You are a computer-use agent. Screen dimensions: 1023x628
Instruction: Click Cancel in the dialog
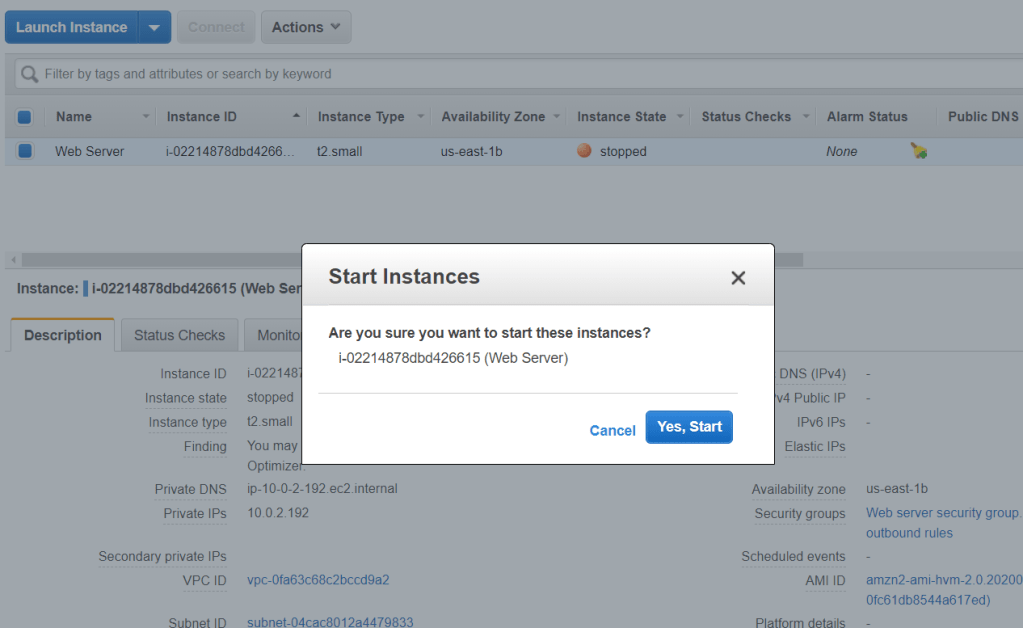pos(612,430)
